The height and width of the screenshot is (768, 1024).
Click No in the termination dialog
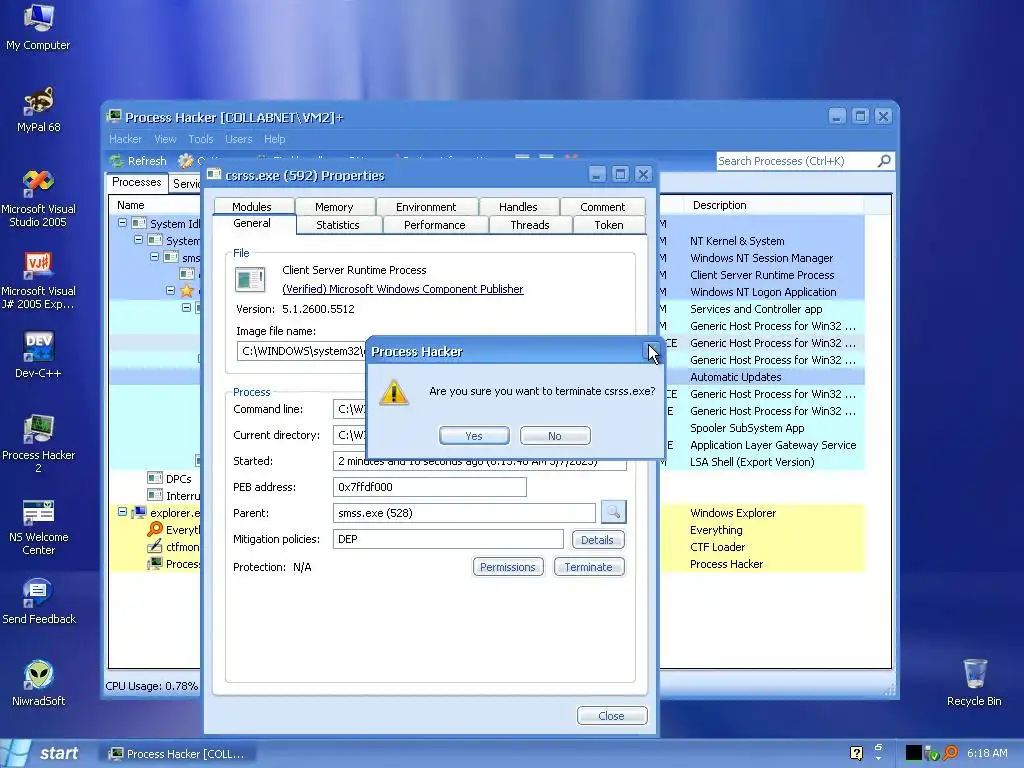pos(555,436)
